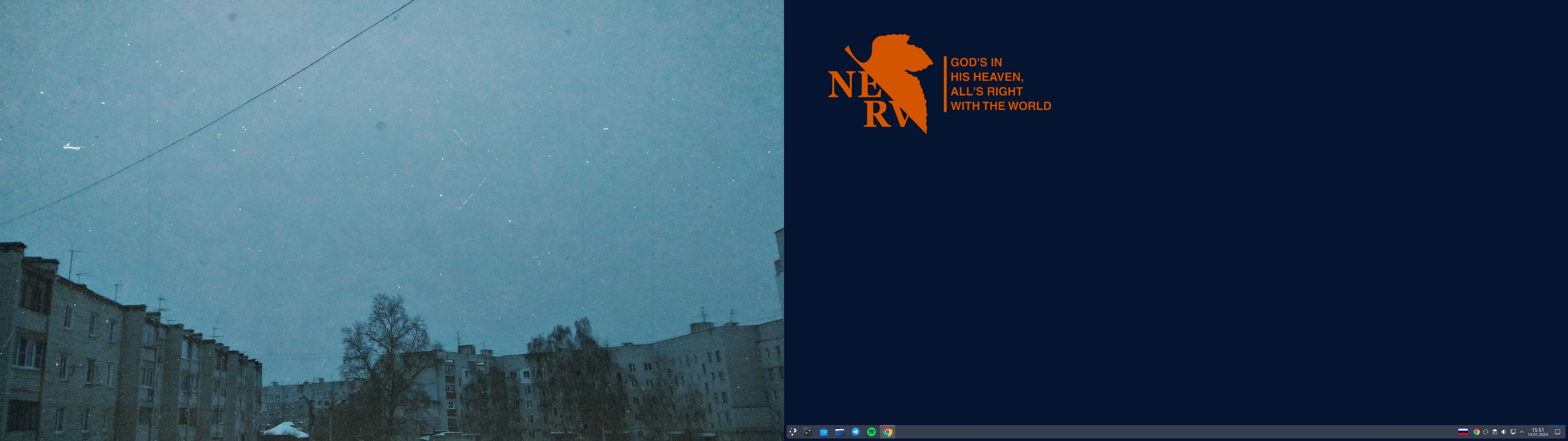Launch the Discover software store

(x=824, y=432)
